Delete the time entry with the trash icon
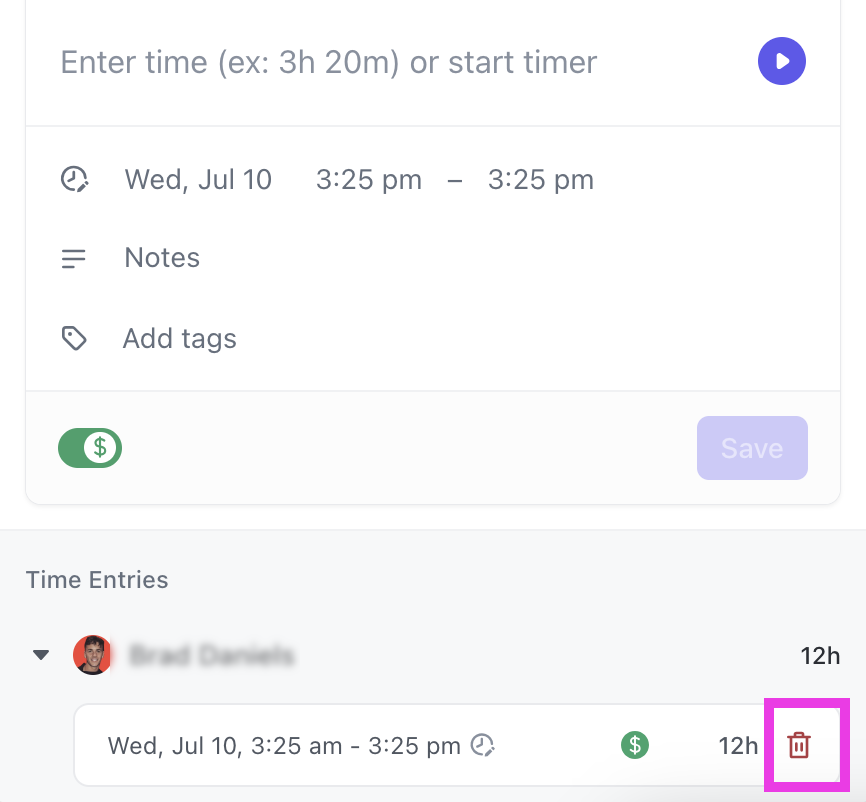The width and height of the screenshot is (866, 802). click(x=800, y=745)
